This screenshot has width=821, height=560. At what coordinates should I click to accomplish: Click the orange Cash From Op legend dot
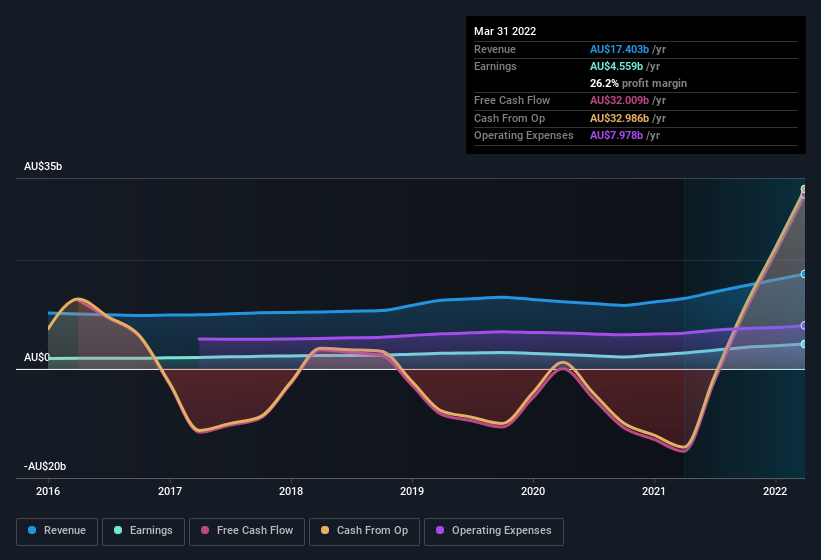[325, 530]
